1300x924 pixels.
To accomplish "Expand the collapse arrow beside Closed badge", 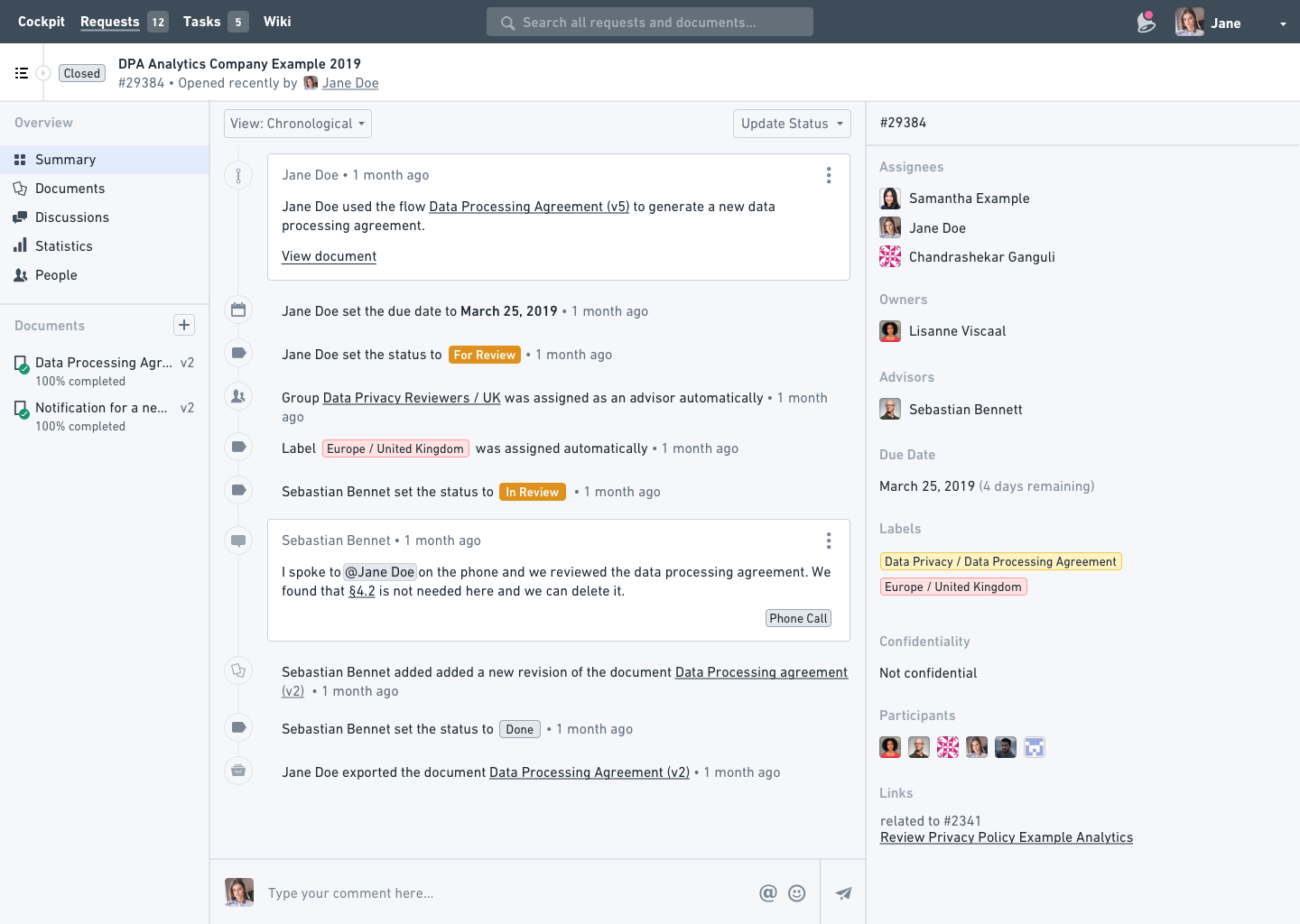I will (x=43, y=73).
